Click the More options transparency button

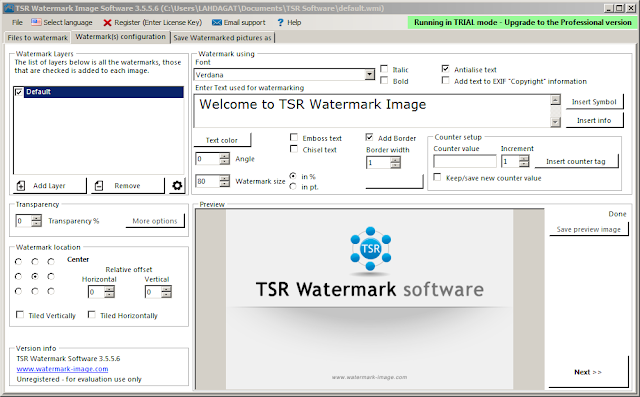tap(155, 221)
